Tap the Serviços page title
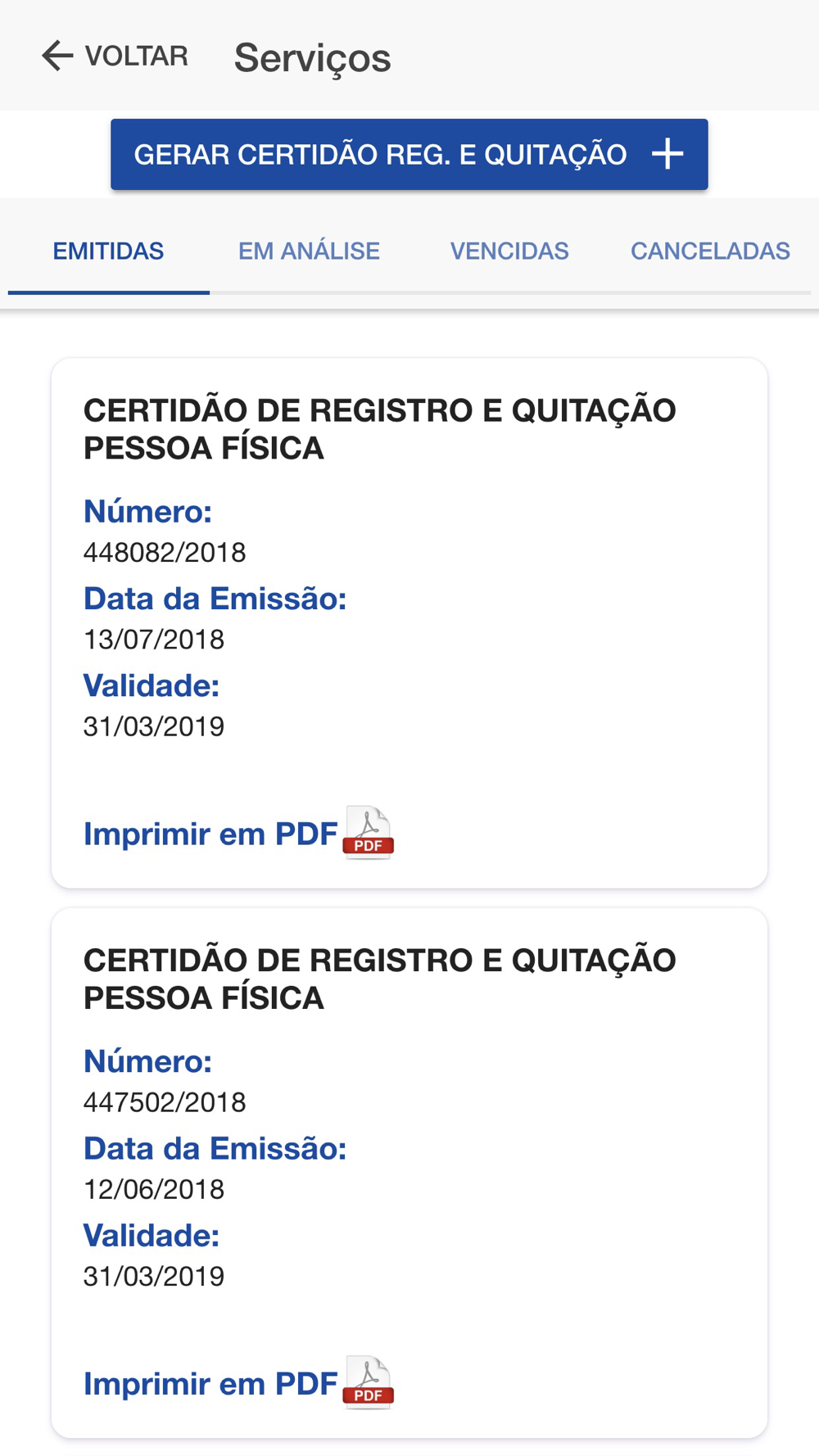The height and width of the screenshot is (1456, 819). point(312,58)
